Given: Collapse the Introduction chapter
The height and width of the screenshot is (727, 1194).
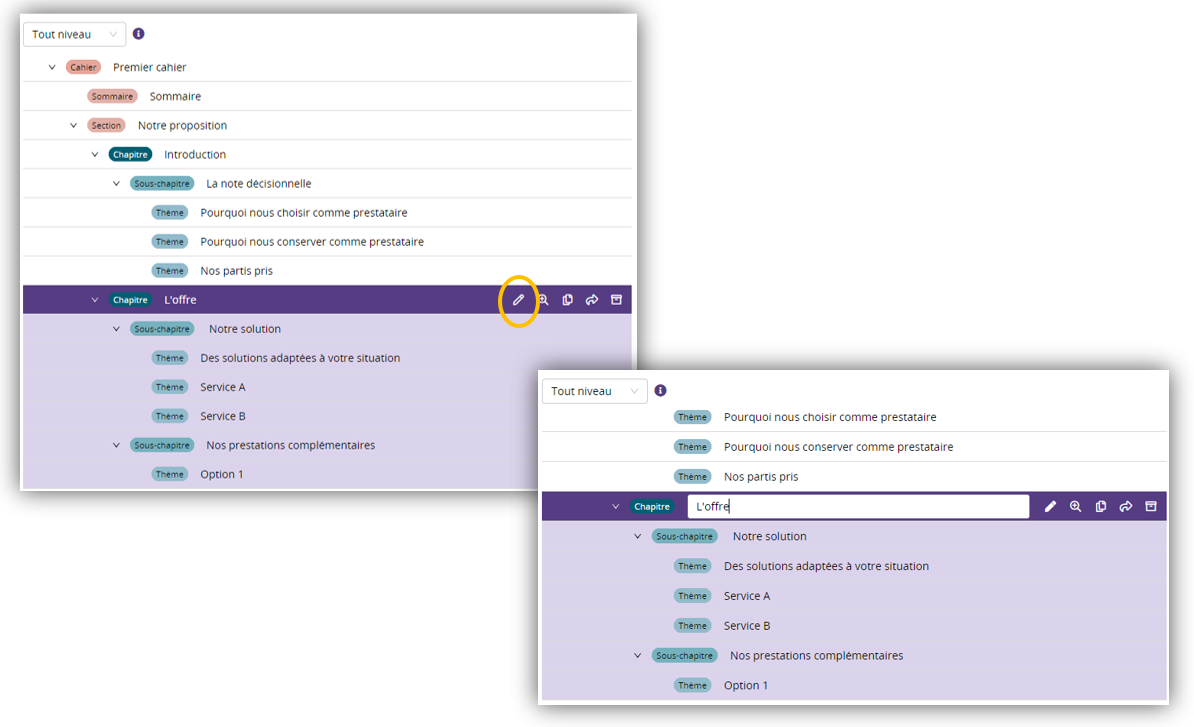Looking at the screenshot, I should tap(95, 154).
